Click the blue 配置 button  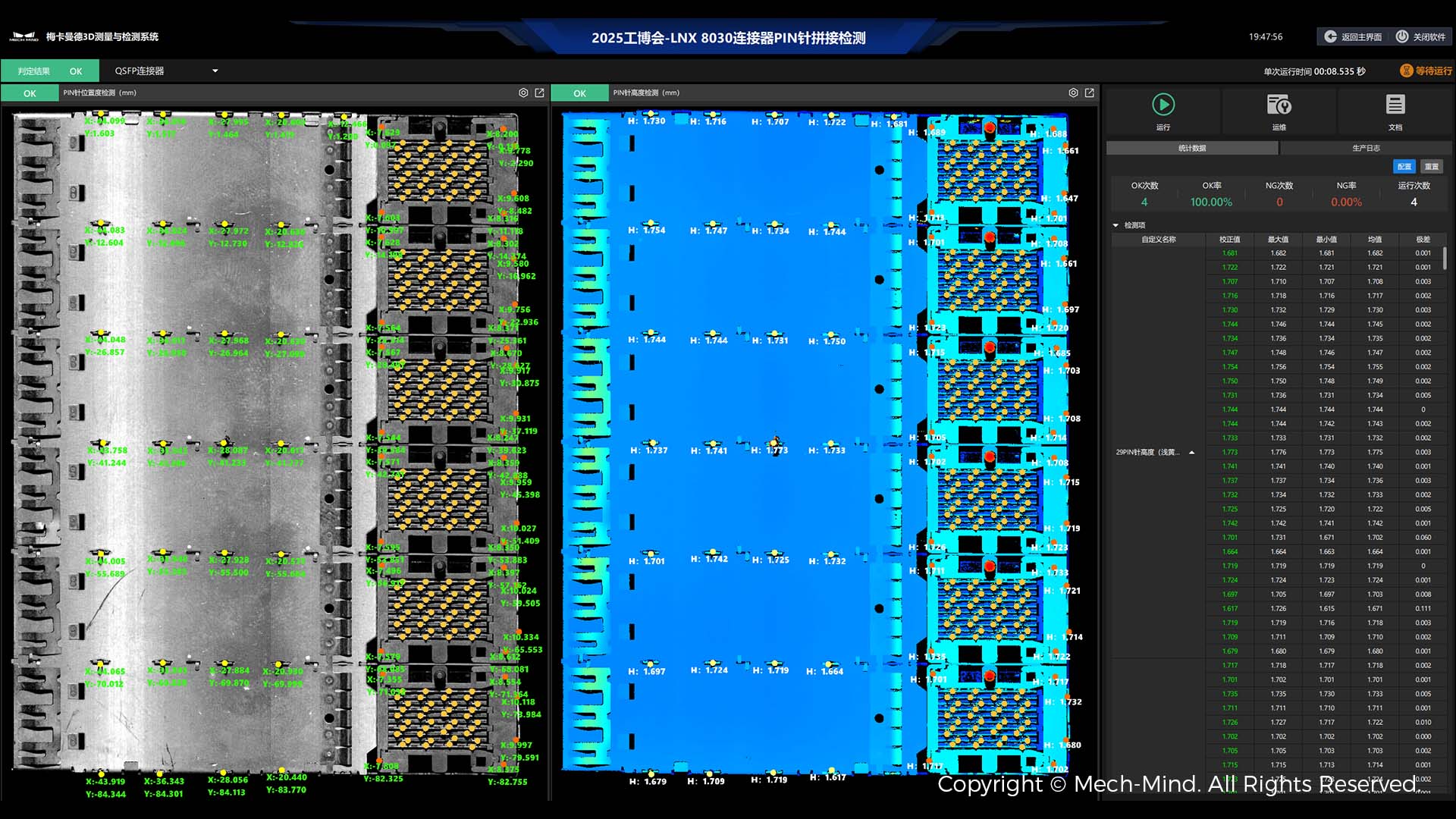tap(1404, 166)
